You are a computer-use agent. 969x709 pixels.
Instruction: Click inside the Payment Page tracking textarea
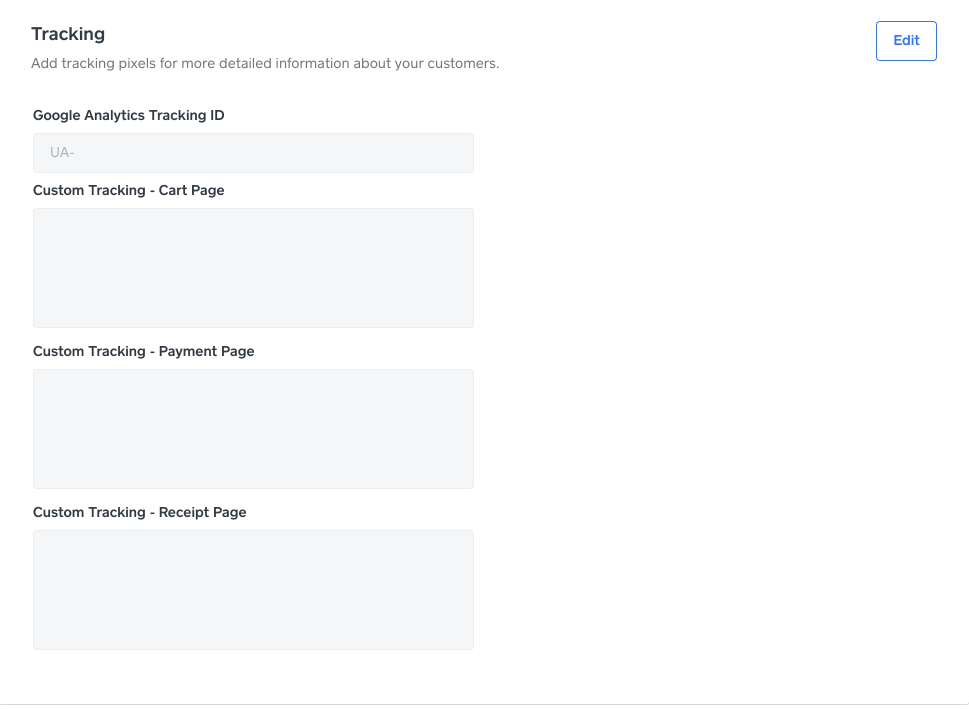(x=253, y=429)
